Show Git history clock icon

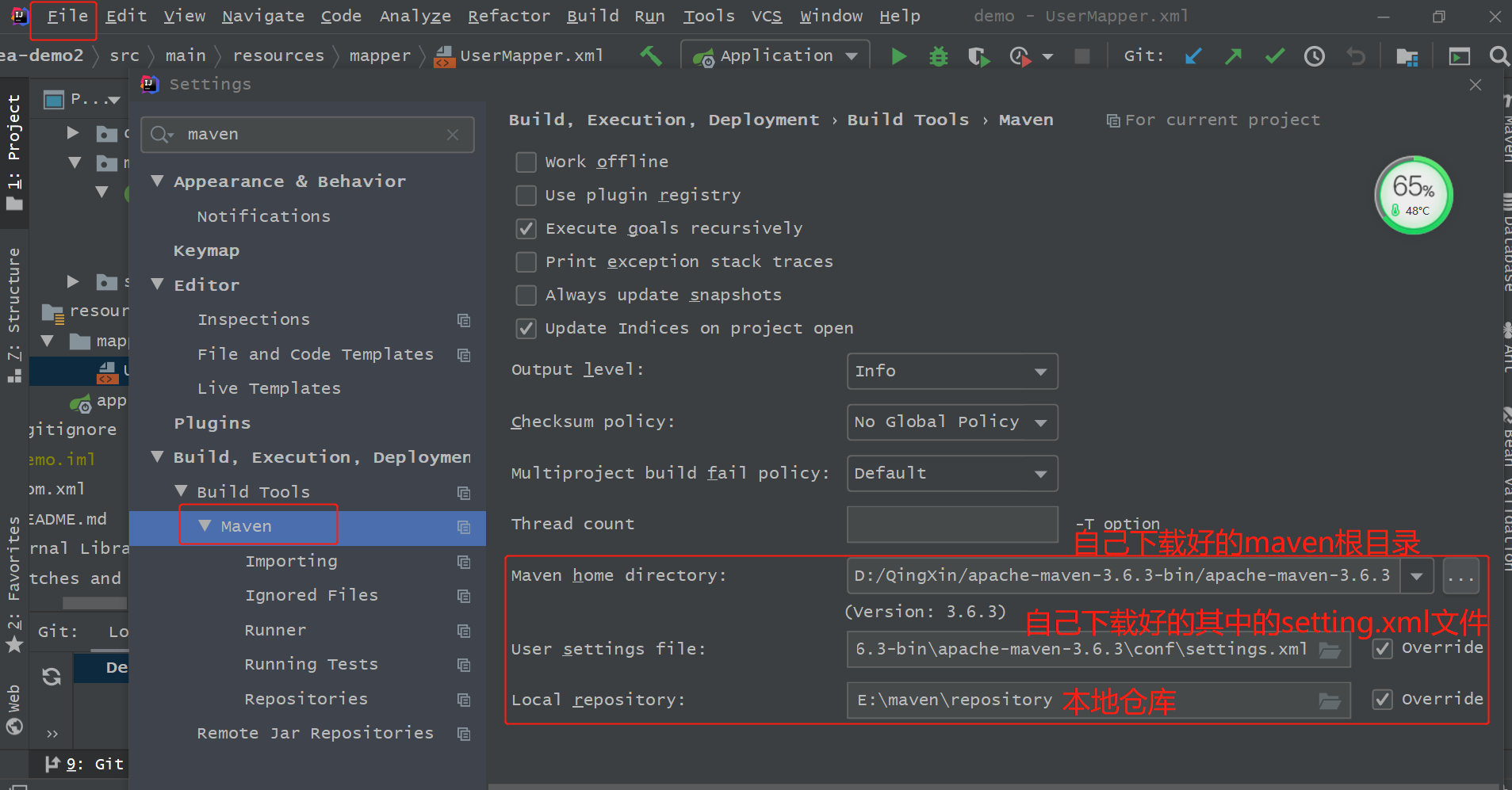click(1315, 56)
